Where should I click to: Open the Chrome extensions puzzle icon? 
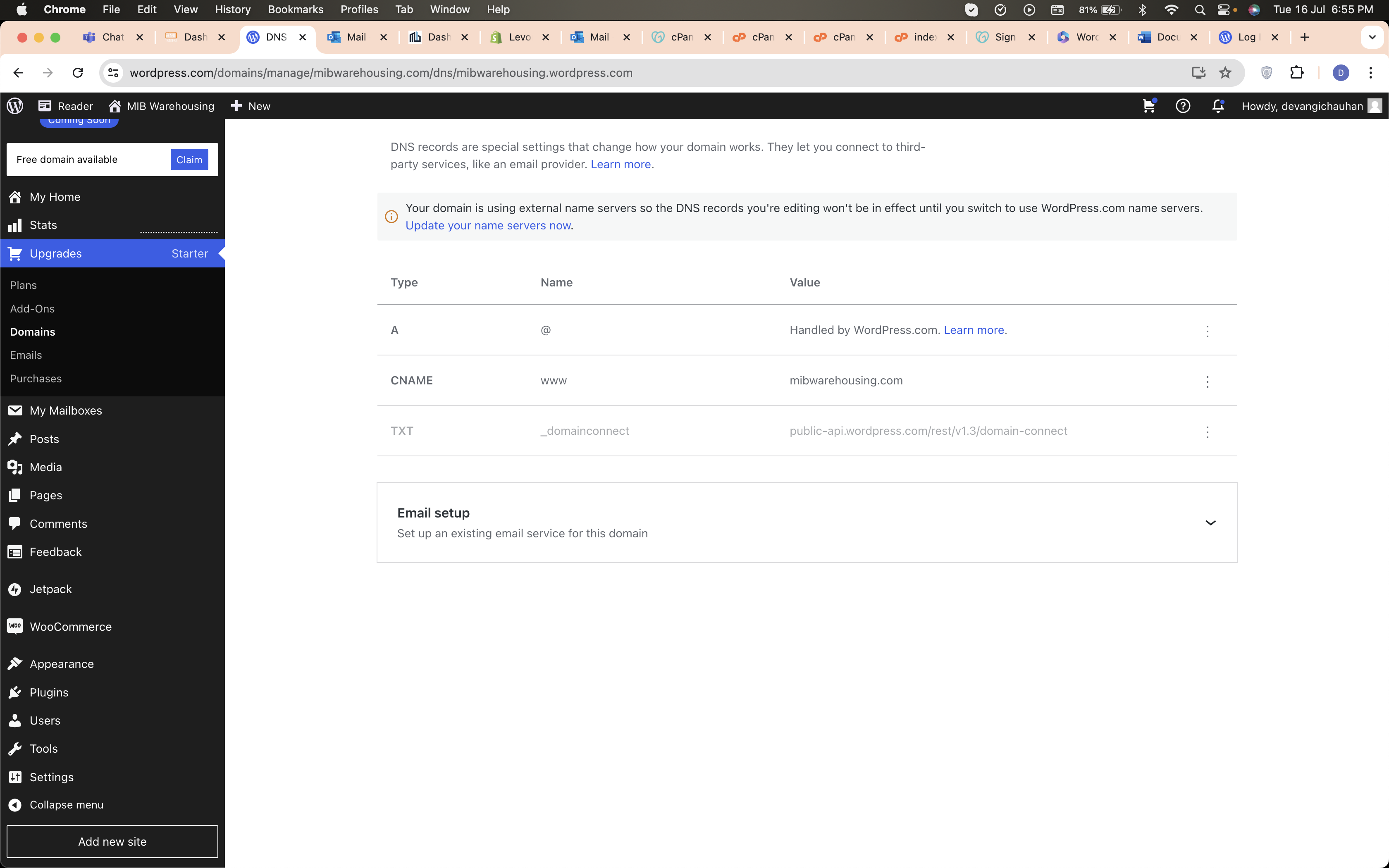tap(1296, 73)
